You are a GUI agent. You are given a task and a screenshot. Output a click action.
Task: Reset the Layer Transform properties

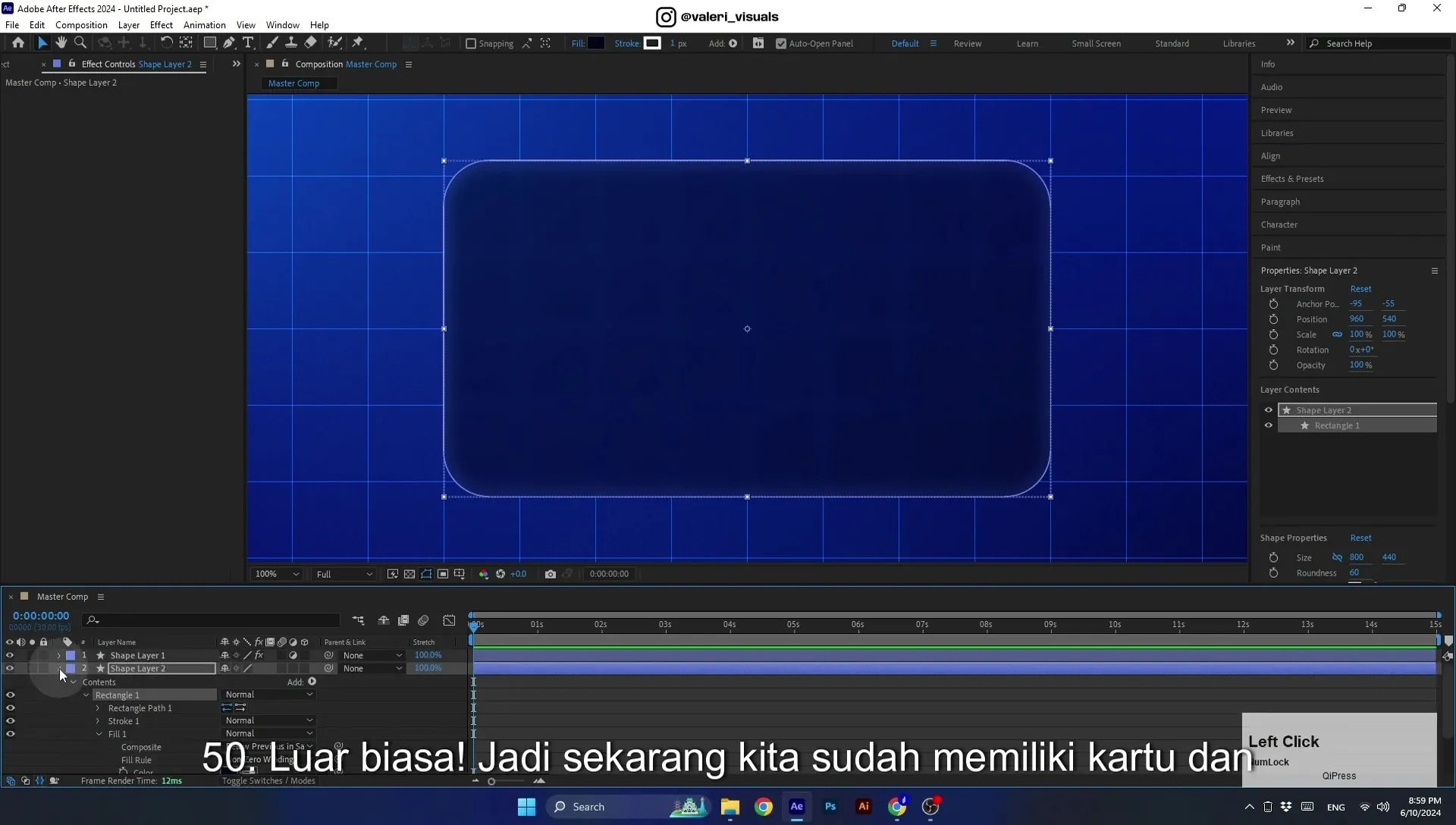tap(1360, 289)
